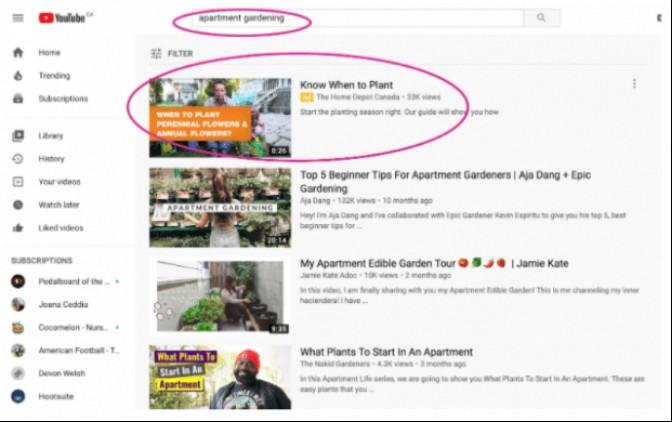This screenshot has width=672, height=422.
Task: Click the search magnifier button
Action: [x=541, y=18]
